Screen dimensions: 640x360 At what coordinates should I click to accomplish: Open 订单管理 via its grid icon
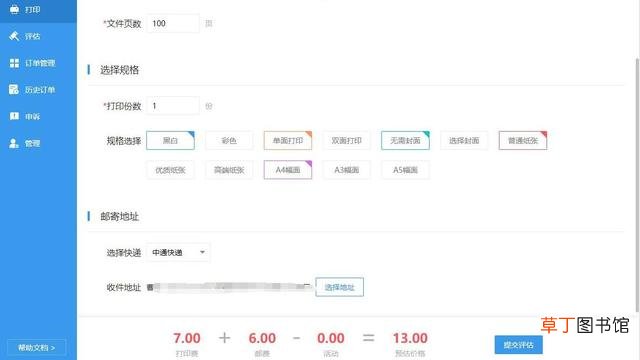click(x=14, y=63)
